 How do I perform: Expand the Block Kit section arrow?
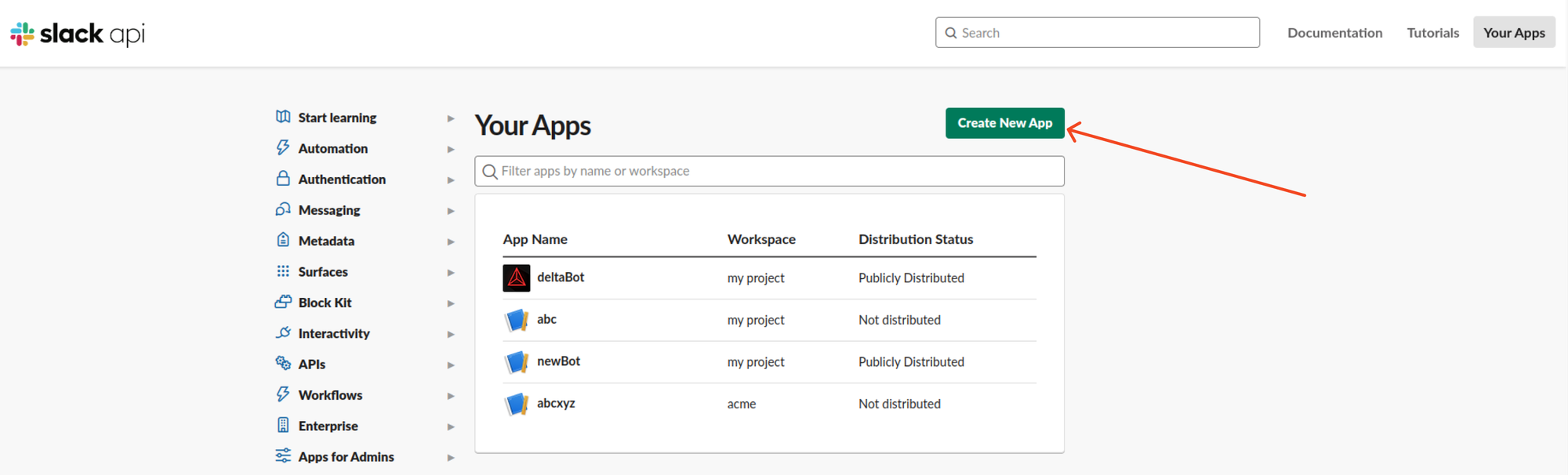tap(451, 303)
